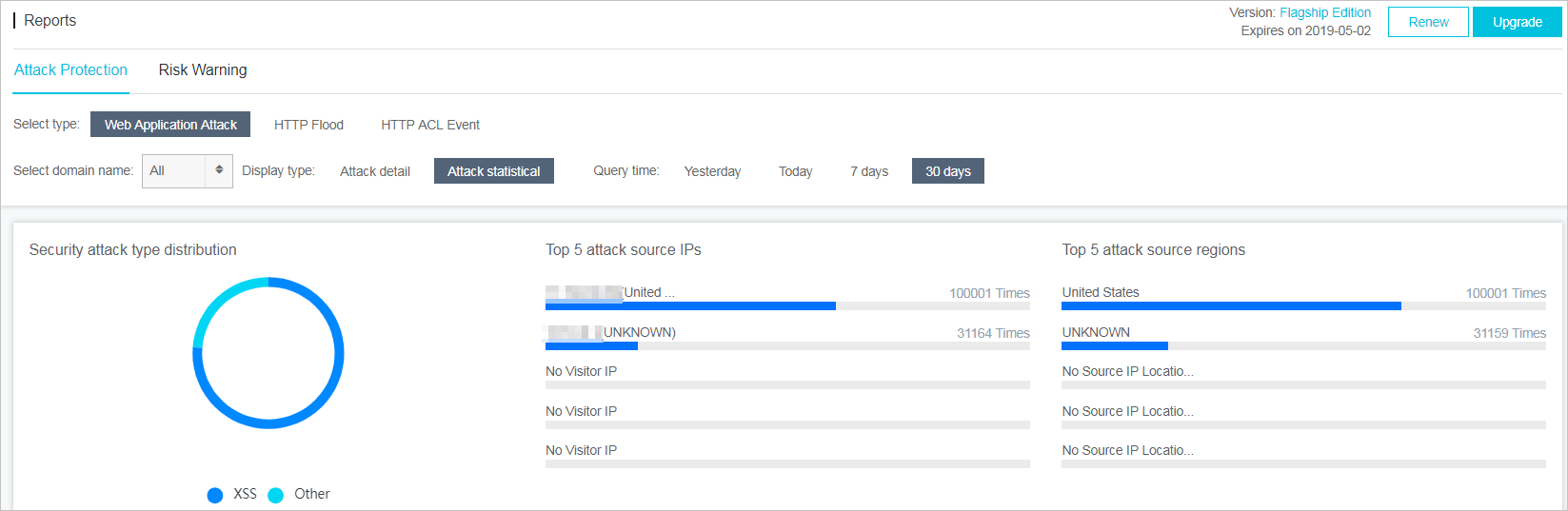Screen dimensions: 1568x511
Task: Click the Renew button
Action: click(1428, 22)
